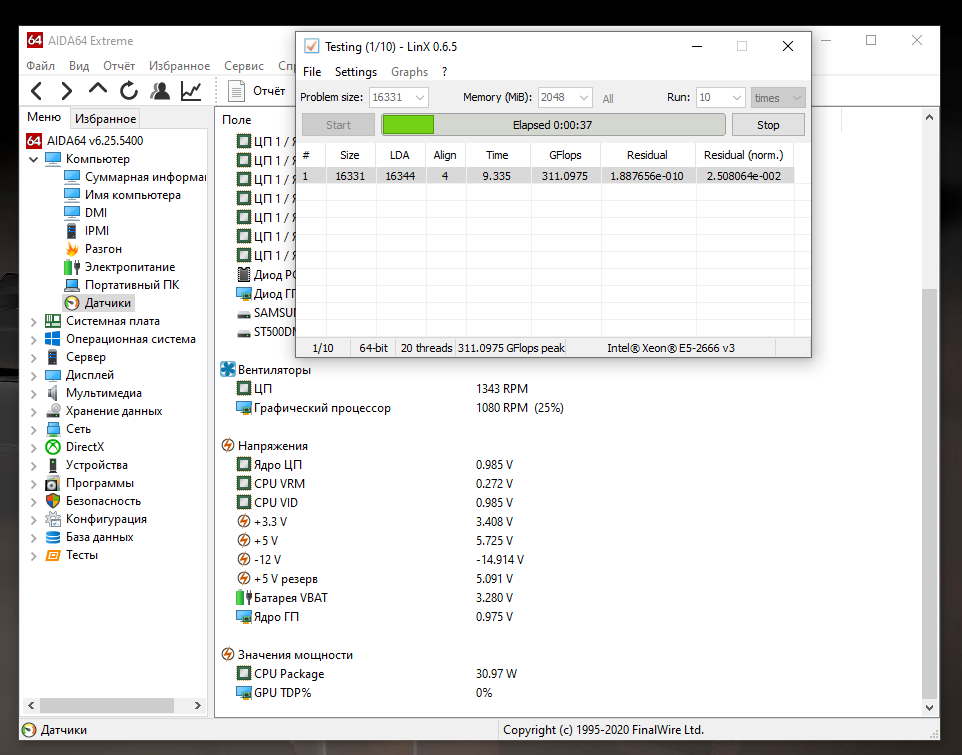This screenshot has width=962, height=755.
Task: Click the sensor panel scrollbar down arrow
Action: [x=929, y=707]
